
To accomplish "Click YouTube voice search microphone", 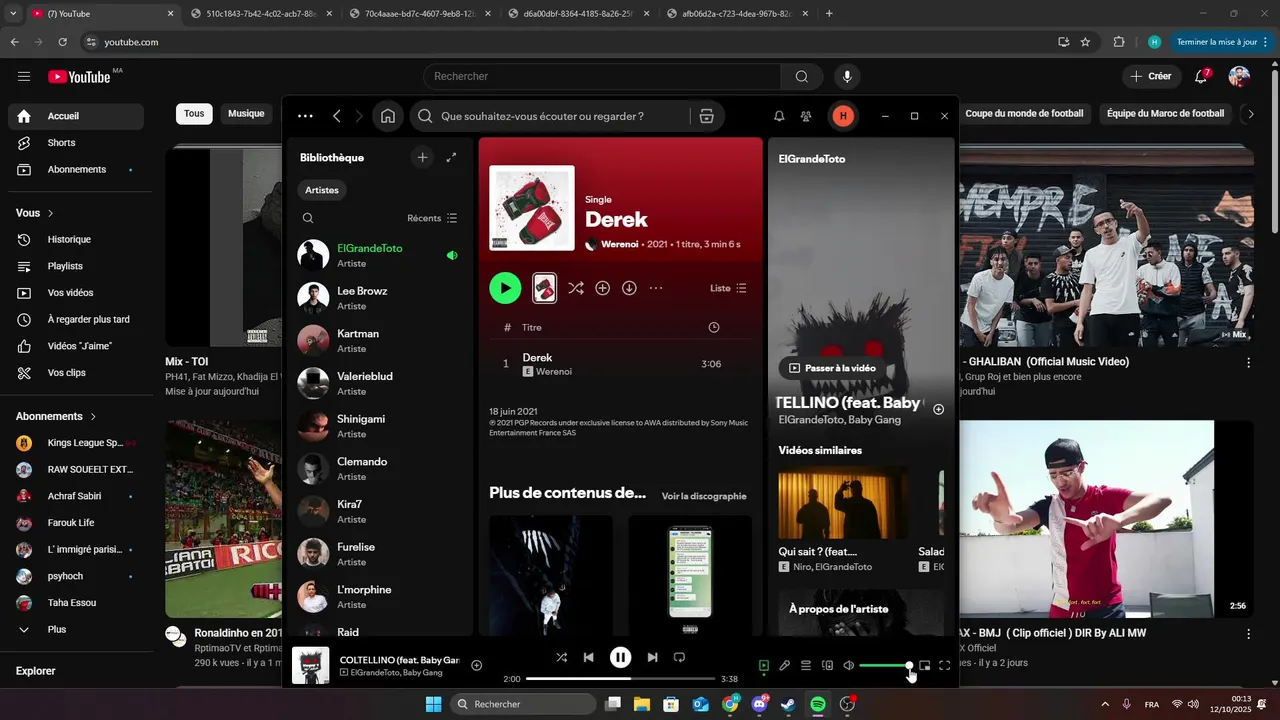I will click(x=848, y=77).
